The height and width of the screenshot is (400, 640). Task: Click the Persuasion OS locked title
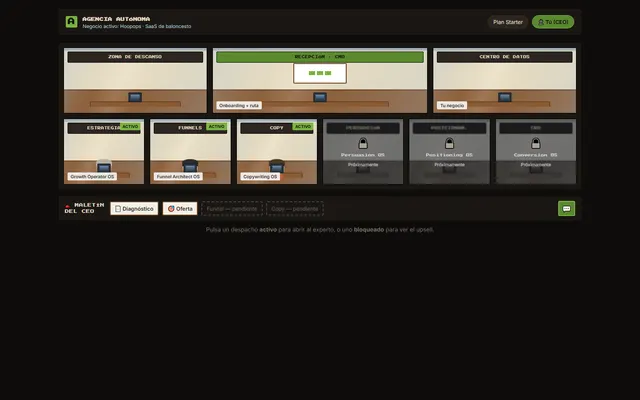click(x=363, y=155)
